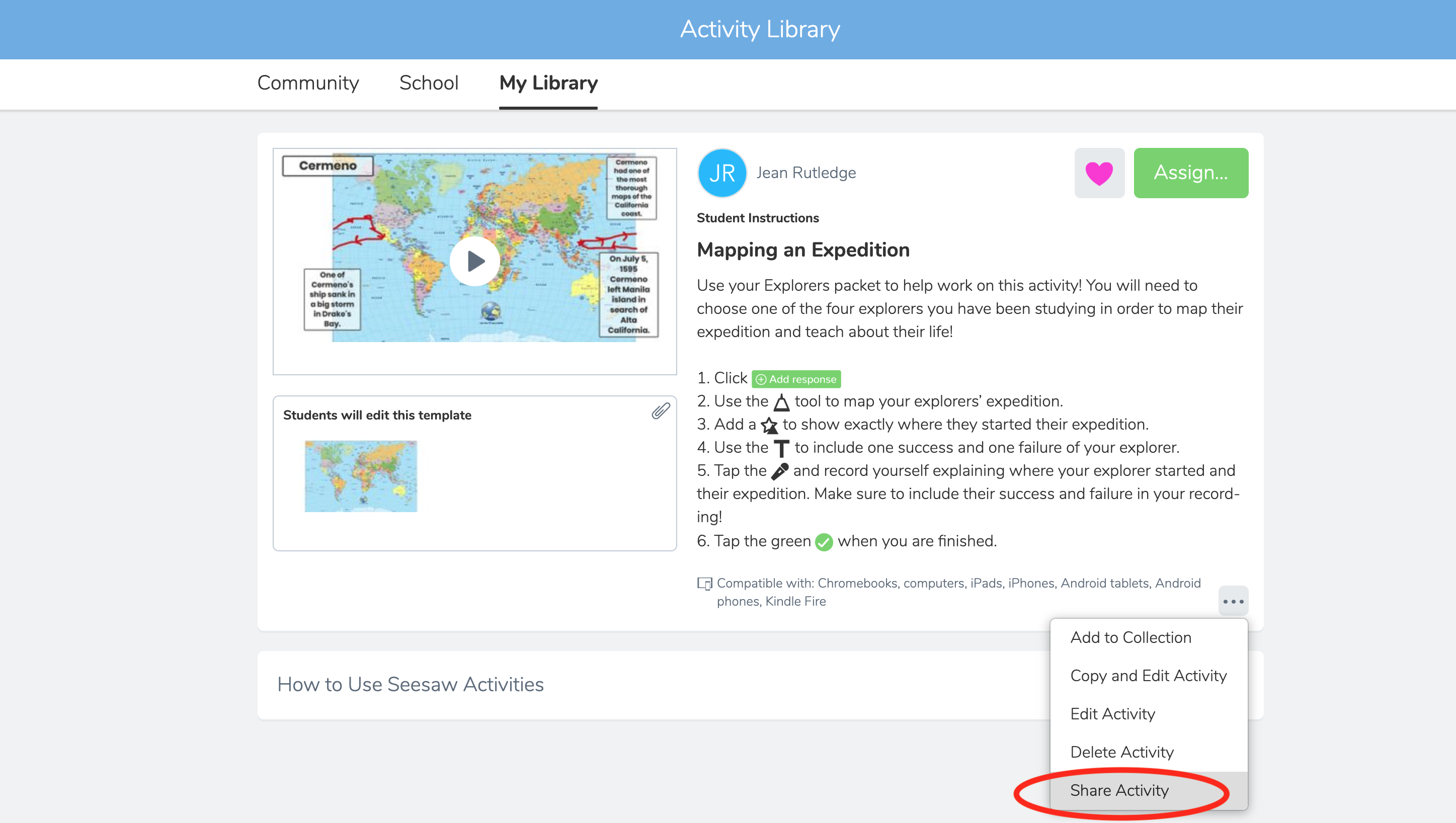
Task: Click the triangle drawing tool icon
Action: coord(779,402)
